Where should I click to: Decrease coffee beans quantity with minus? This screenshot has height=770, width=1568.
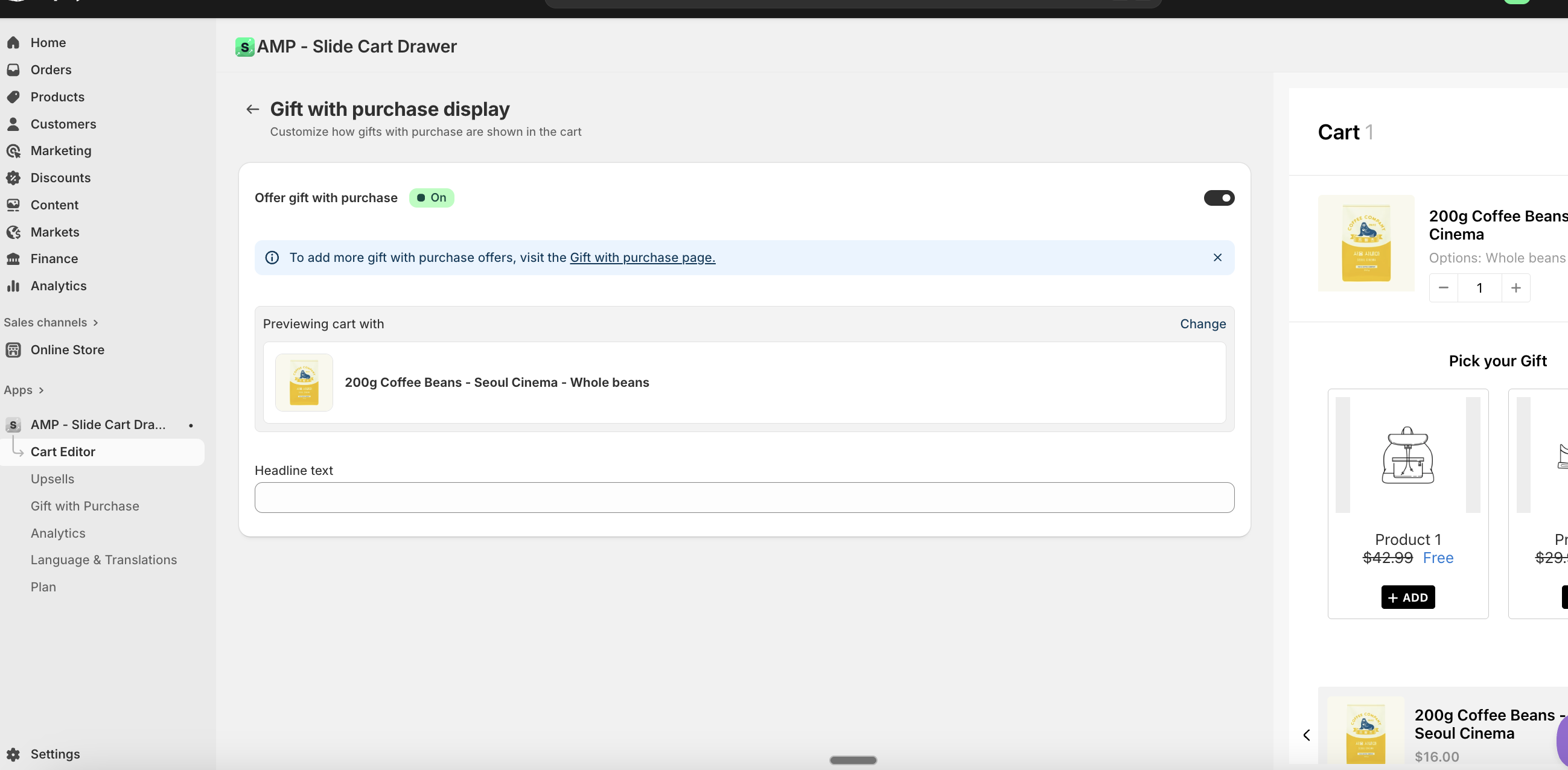click(x=1443, y=288)
